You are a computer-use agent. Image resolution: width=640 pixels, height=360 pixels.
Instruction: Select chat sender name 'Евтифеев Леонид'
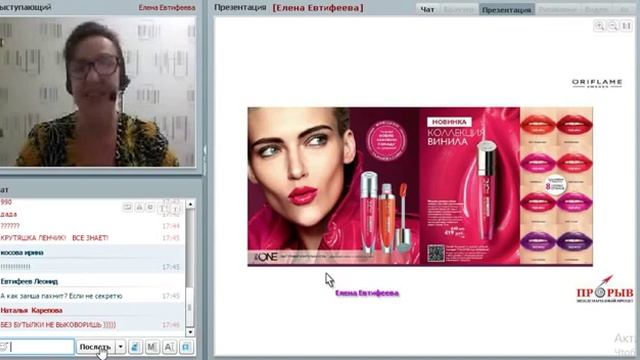[29, 282]
